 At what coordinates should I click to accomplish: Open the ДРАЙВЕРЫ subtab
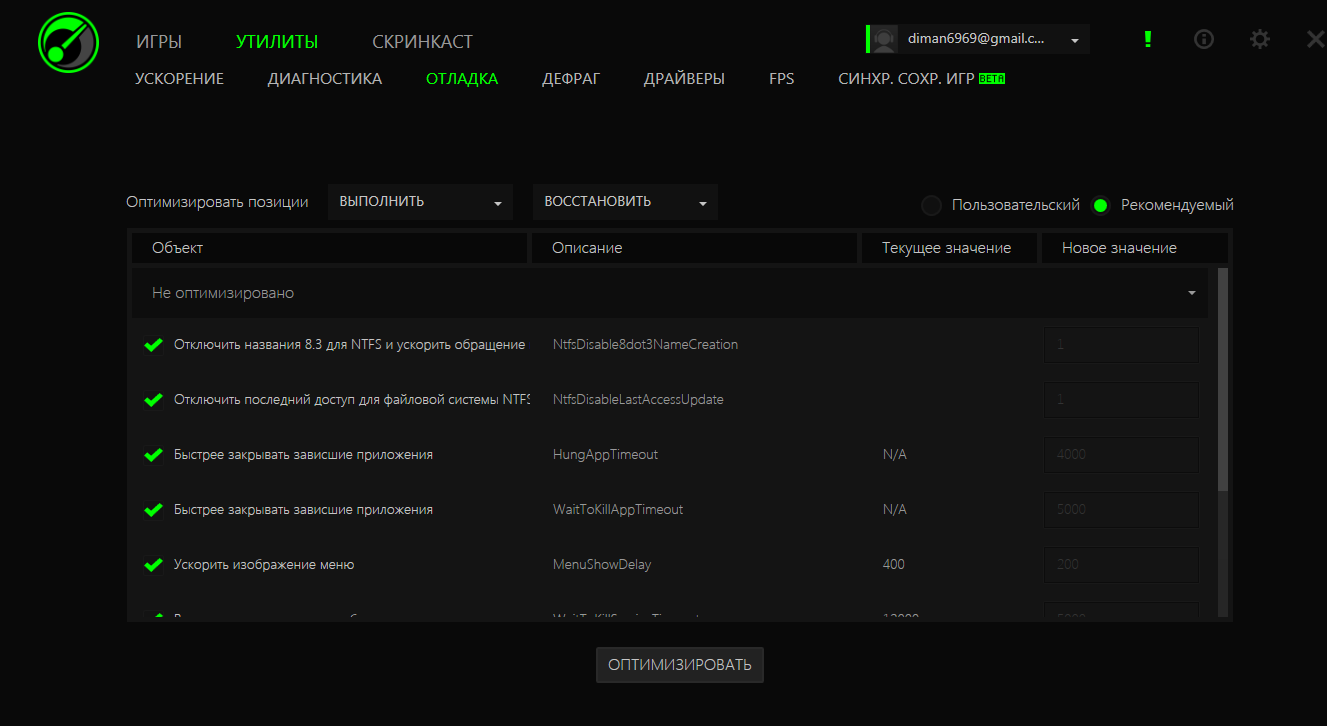[684, 78]
